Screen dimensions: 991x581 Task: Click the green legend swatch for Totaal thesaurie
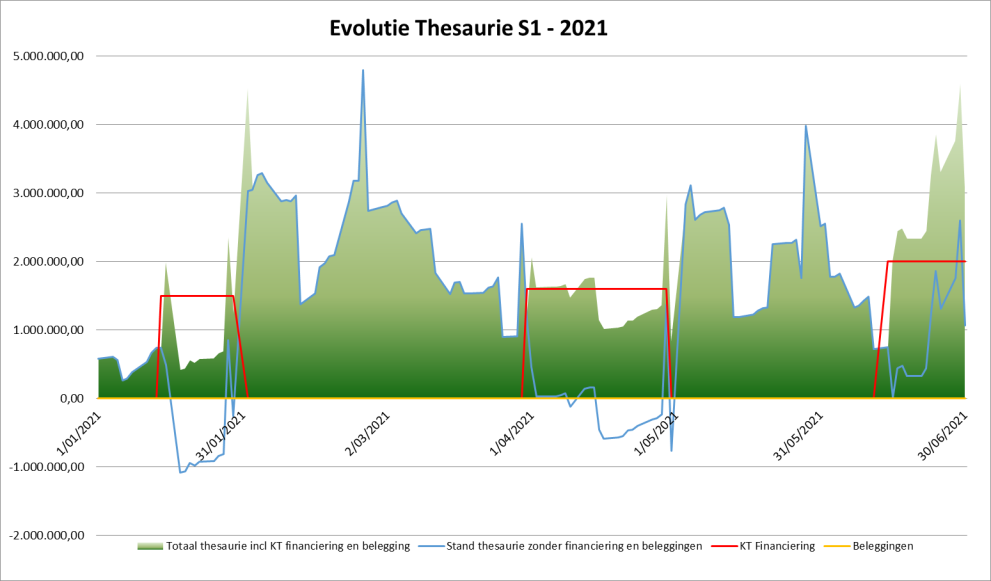[148, 546]
